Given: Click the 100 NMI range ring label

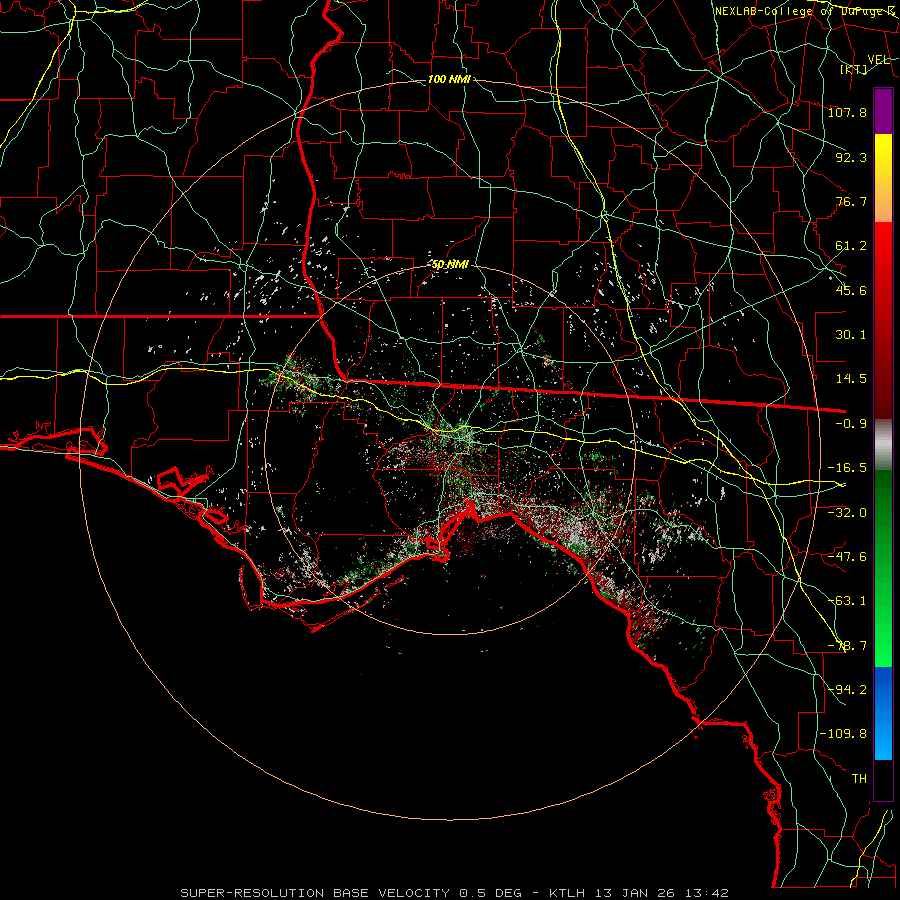Looking at the screenshot, I should click(449, 79).
